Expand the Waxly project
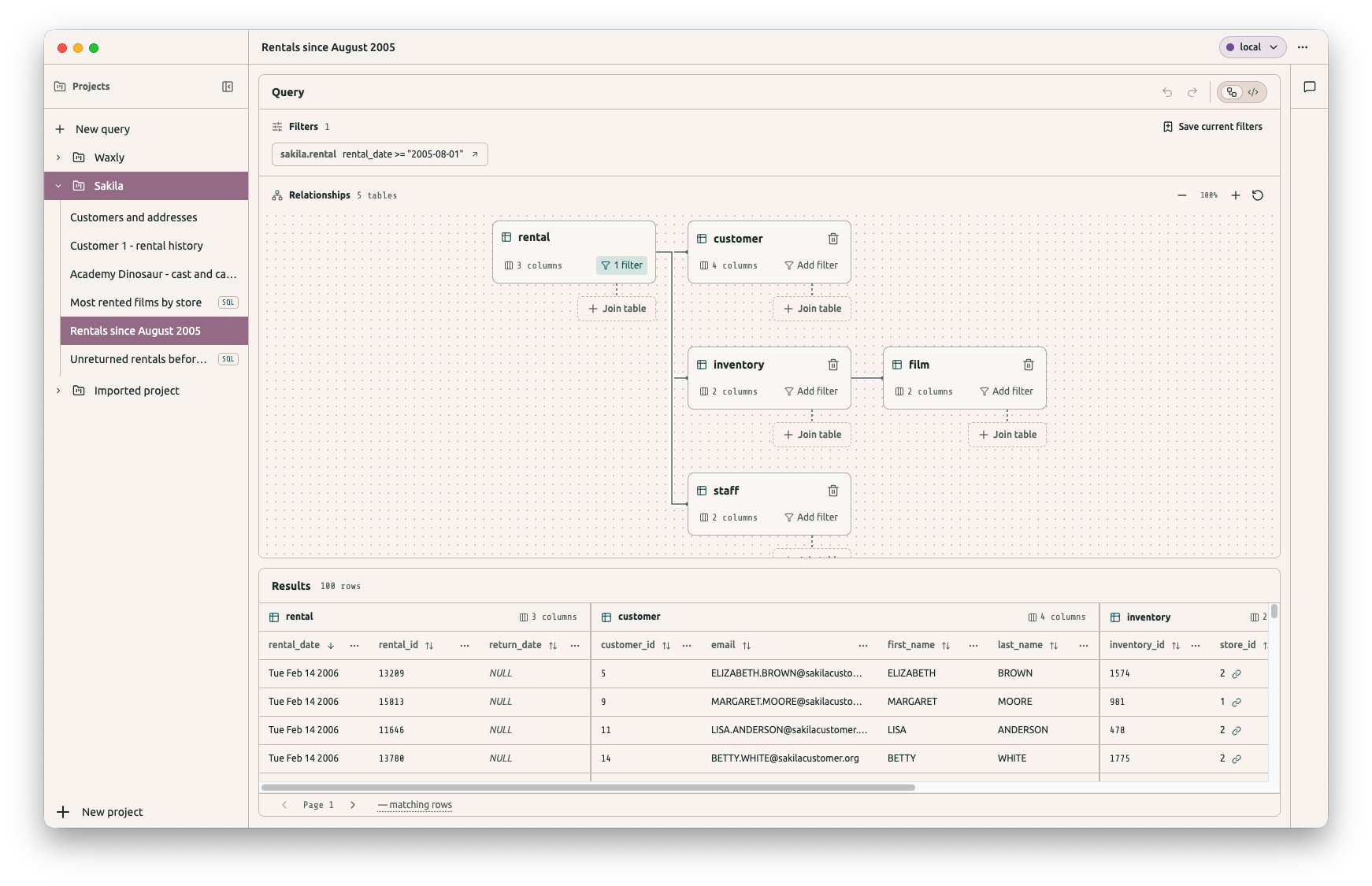 click(58, 158)
